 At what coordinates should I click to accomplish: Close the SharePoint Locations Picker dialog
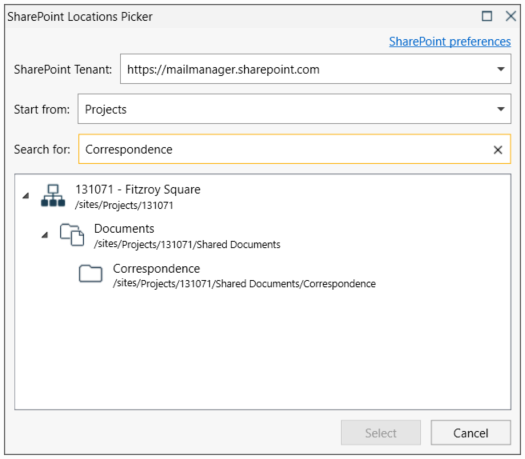(511, 16)
